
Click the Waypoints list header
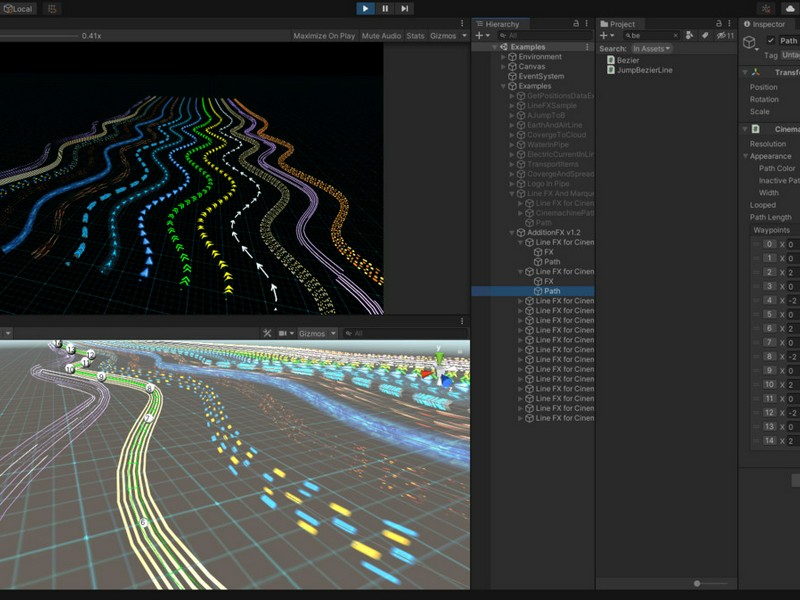coord(771,230)
